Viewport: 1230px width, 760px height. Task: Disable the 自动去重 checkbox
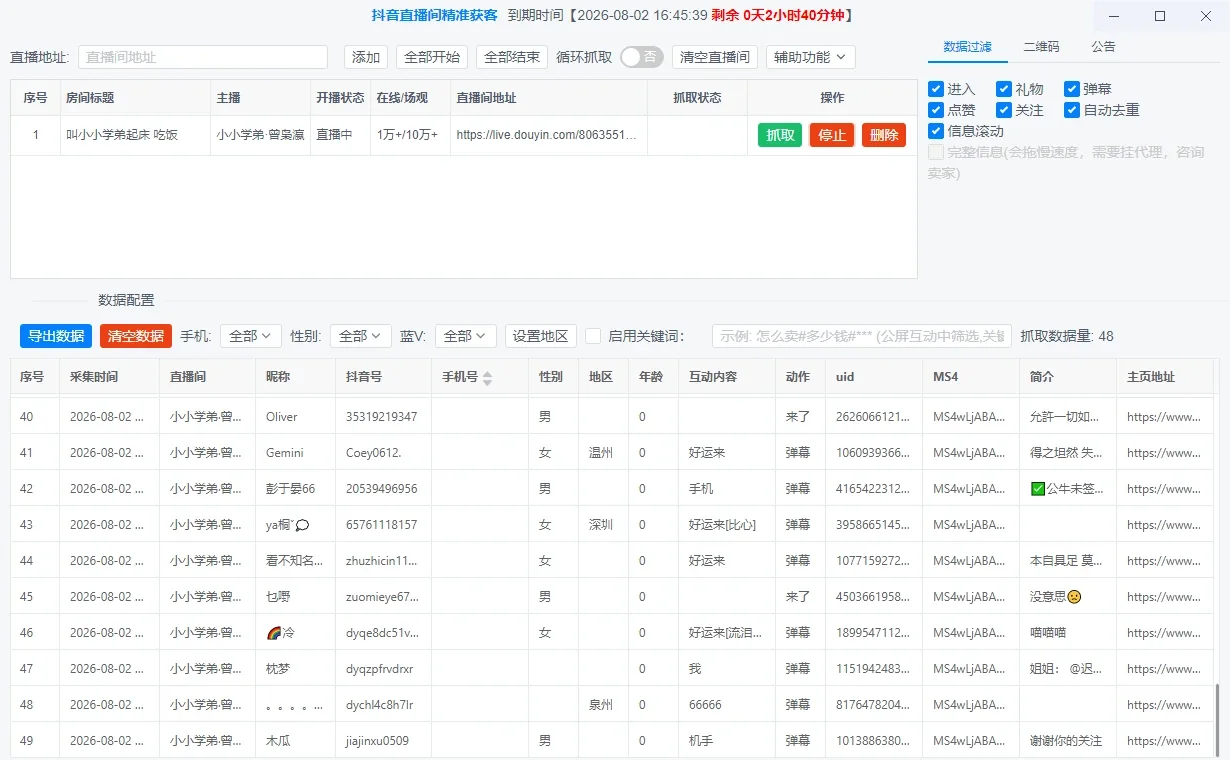point(1072,110)
